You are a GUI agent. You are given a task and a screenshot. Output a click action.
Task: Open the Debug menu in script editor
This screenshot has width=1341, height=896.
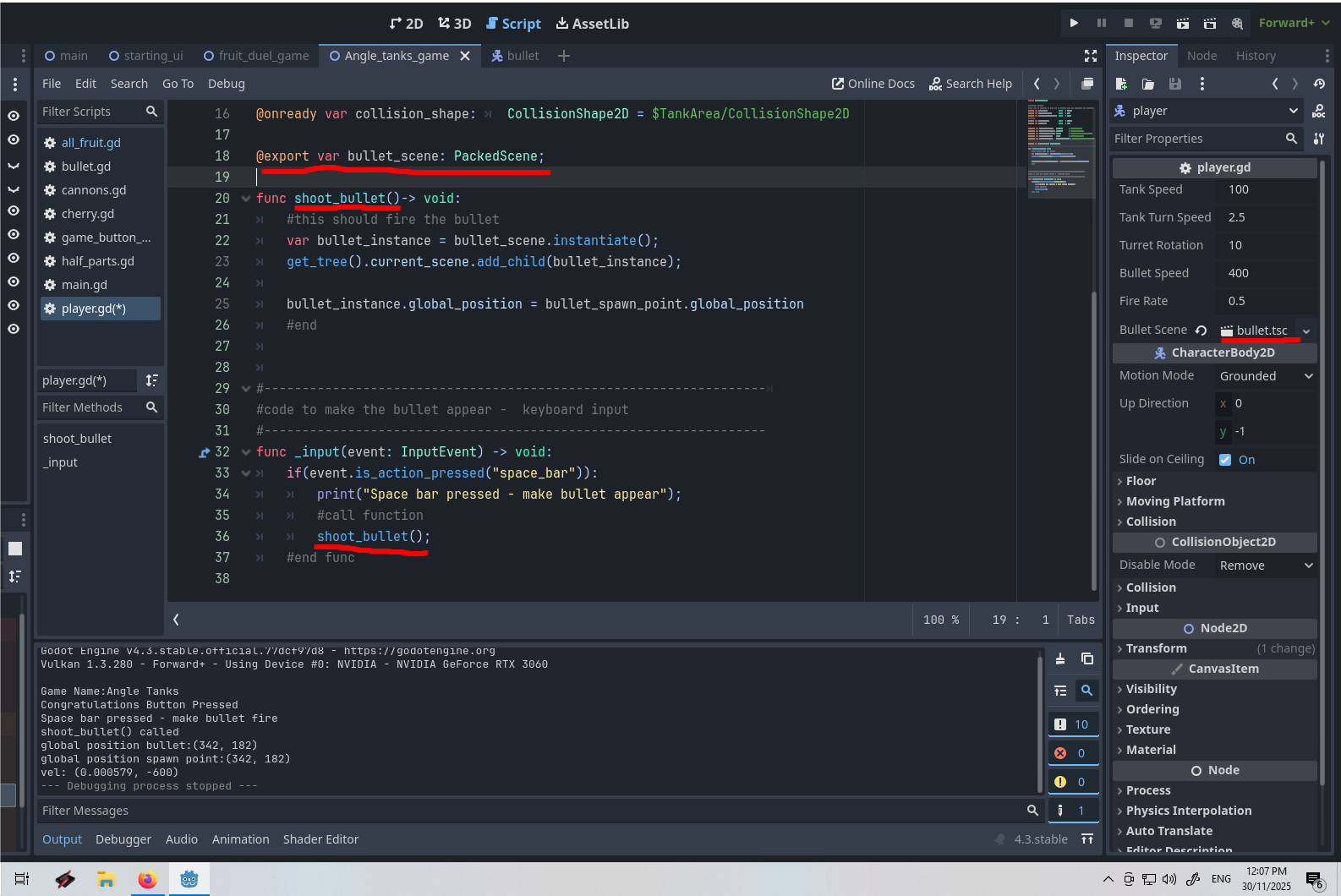point(226,84)
